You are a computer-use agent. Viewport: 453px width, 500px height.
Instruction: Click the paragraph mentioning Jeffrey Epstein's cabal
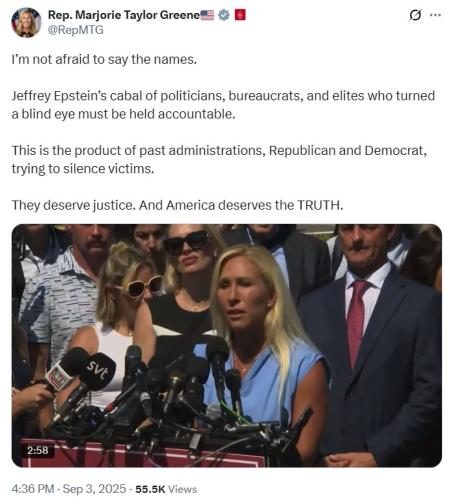(223, 105)
